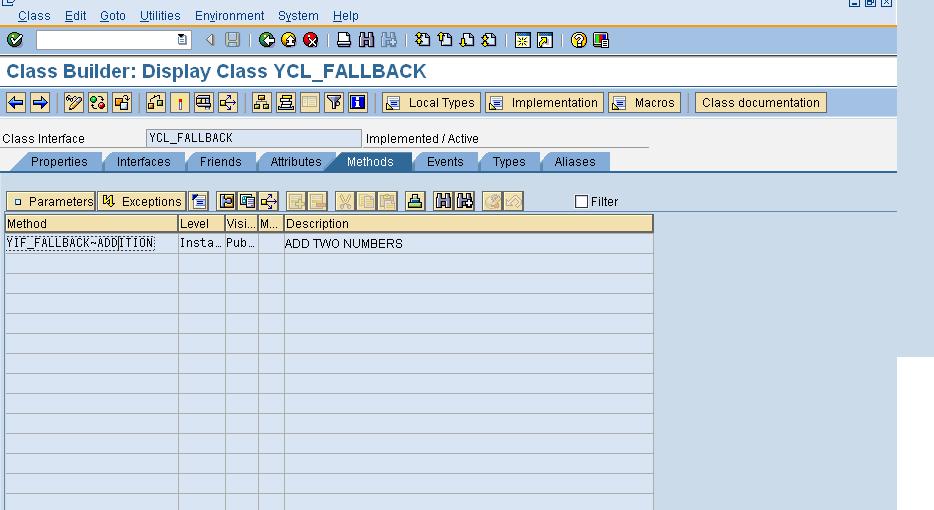Click the blue left arrow previous object icon
934x510 pixels.
[x=16, y=102]
